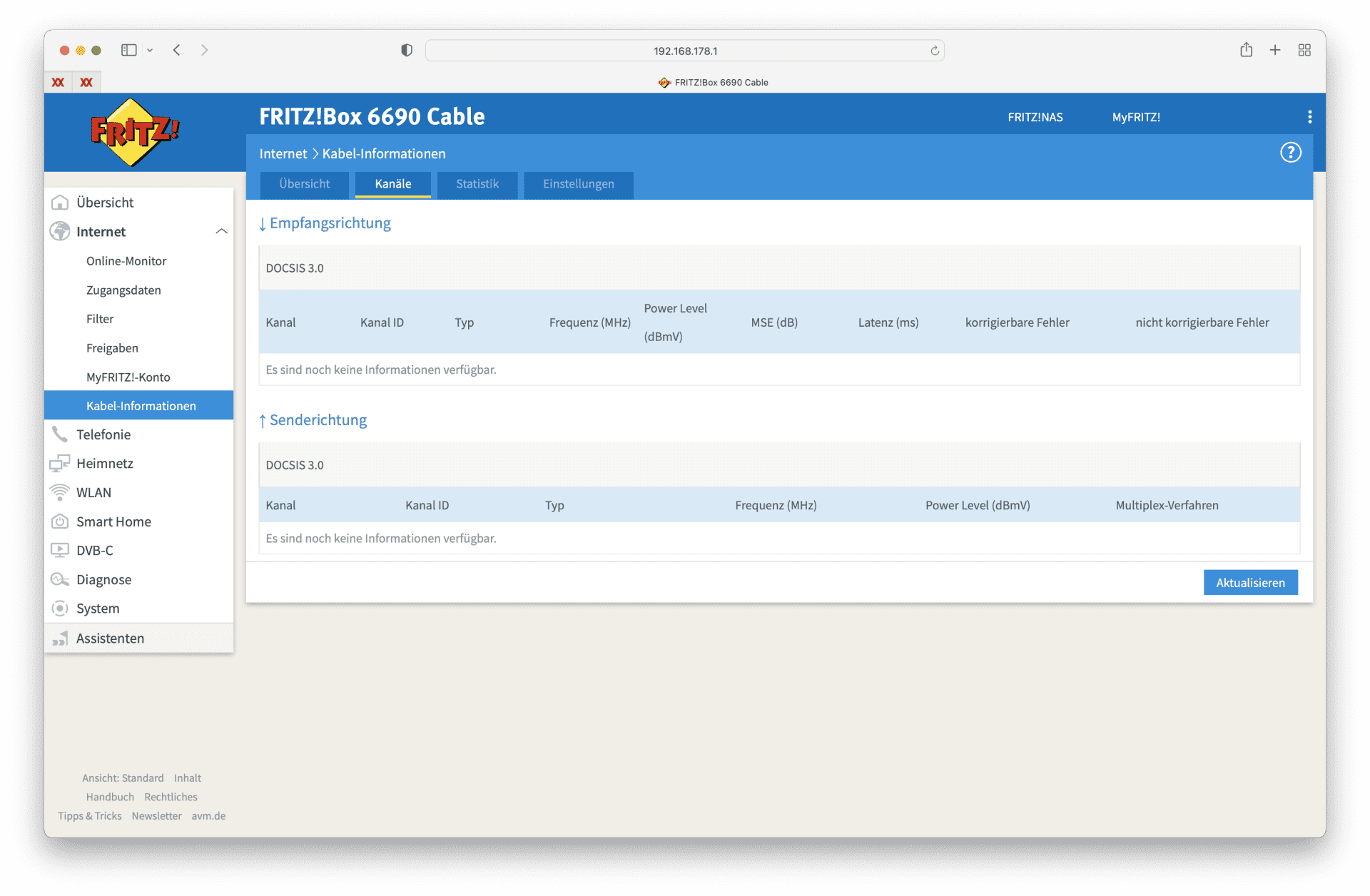Select first pinned XX tab
Viewport: 1370px width, 896px height.
(x=58, y=82)
